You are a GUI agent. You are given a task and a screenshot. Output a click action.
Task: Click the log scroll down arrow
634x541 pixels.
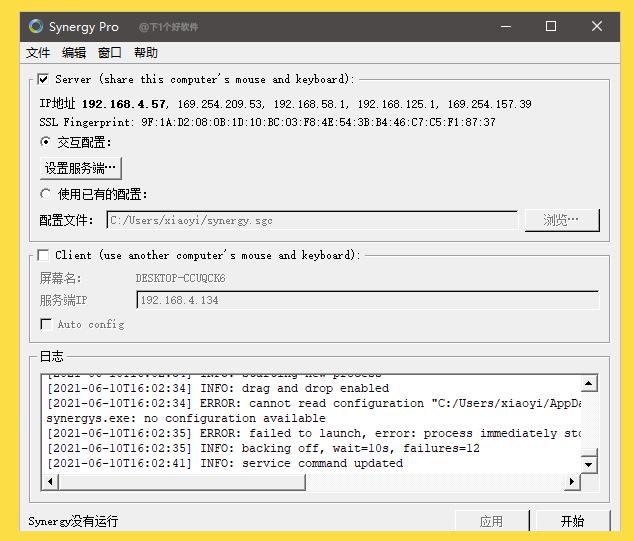pos(589,465)
